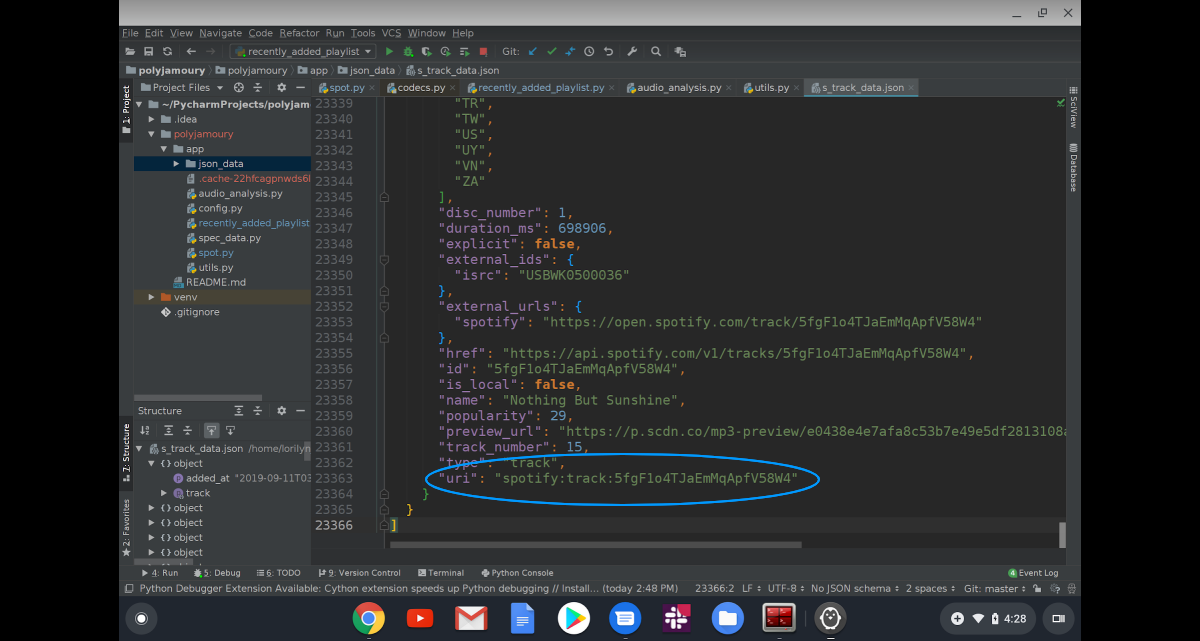Click Run with Coverage icon
The height and width of the screenshot is (641, 1200).
[427, 51]
